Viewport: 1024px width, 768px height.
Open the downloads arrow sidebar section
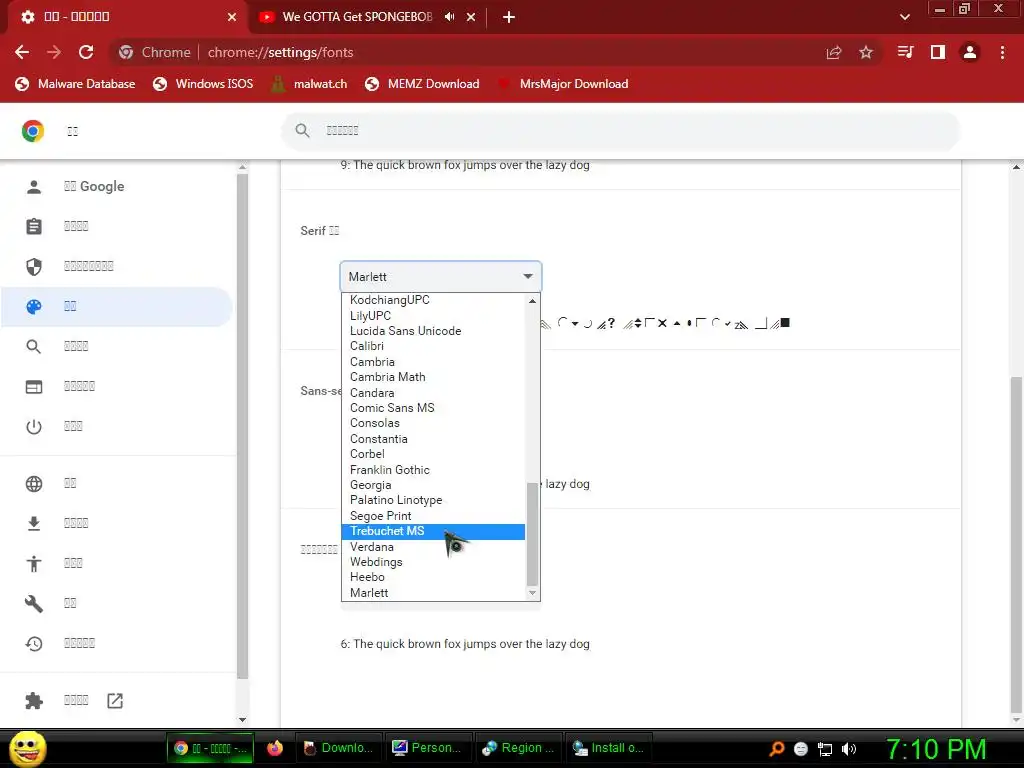tap(34, 523)
